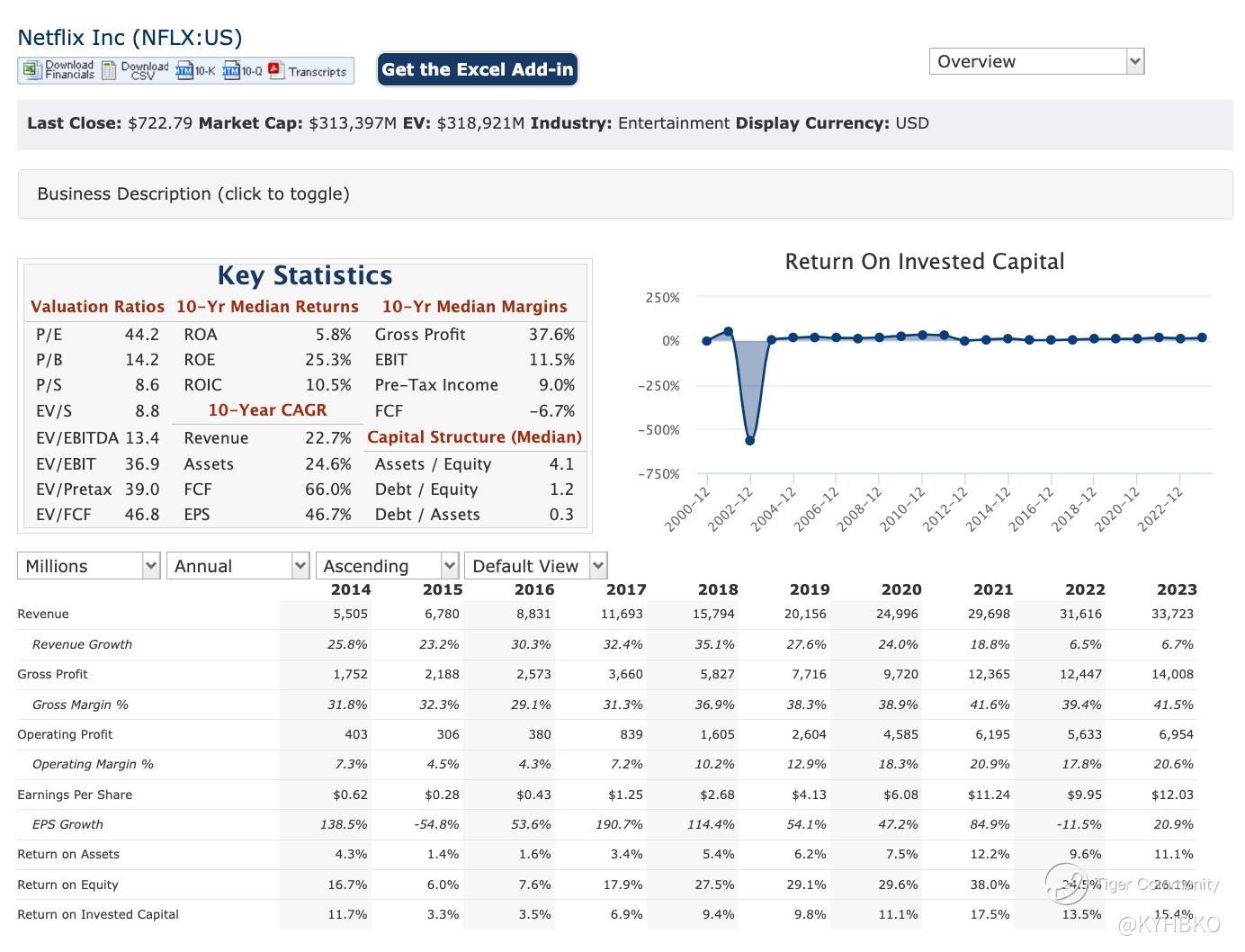This screenshot has width=1245, height=952.
Task: Select the 2023 column header
Action: pyautogui.click(x=1176, y=589)
